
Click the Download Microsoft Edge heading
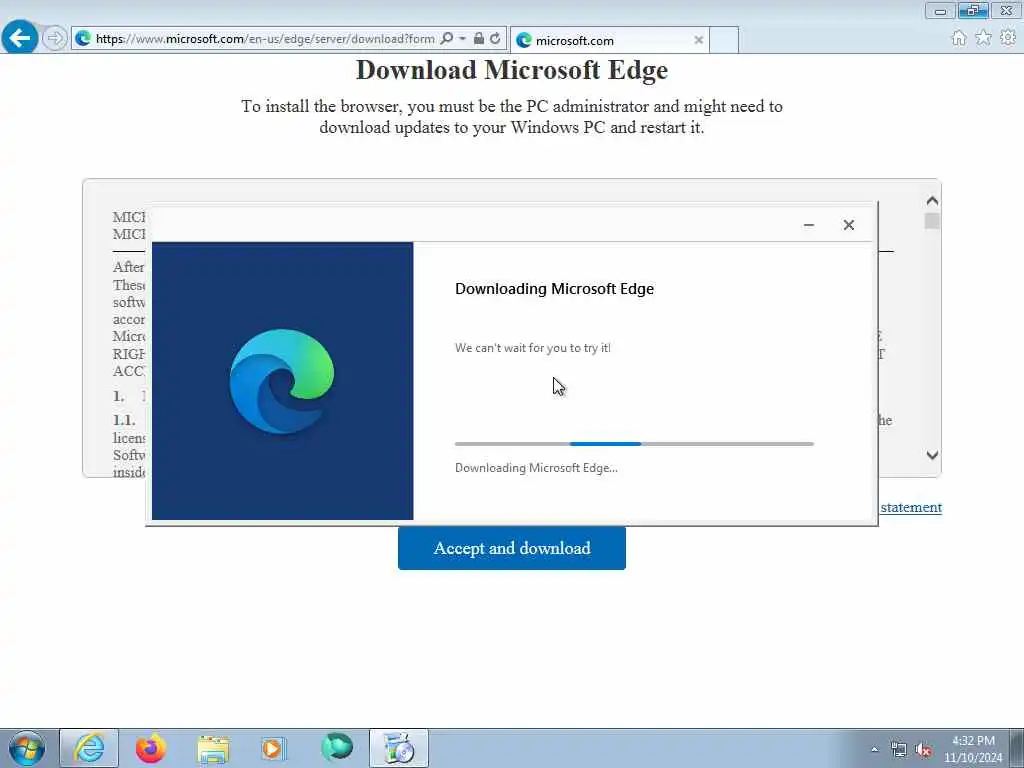tap(512, 70)
